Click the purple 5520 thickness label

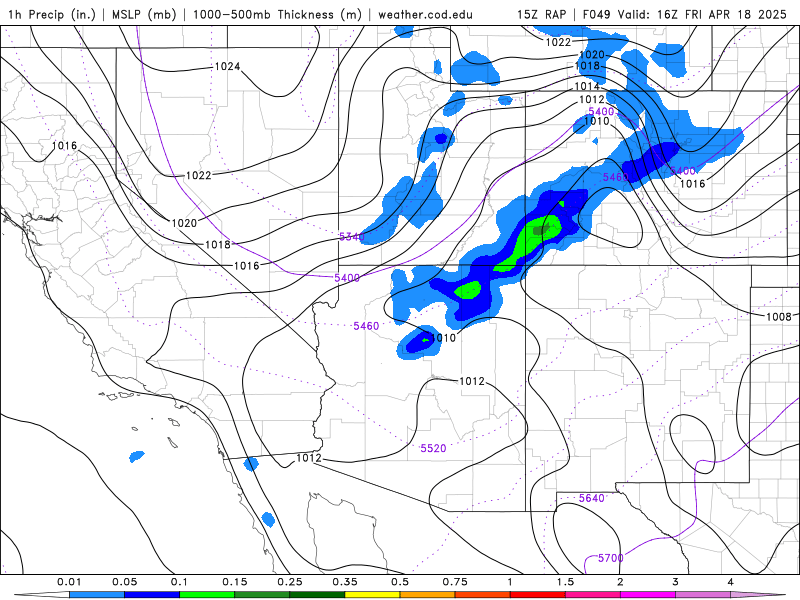(433, 448)
